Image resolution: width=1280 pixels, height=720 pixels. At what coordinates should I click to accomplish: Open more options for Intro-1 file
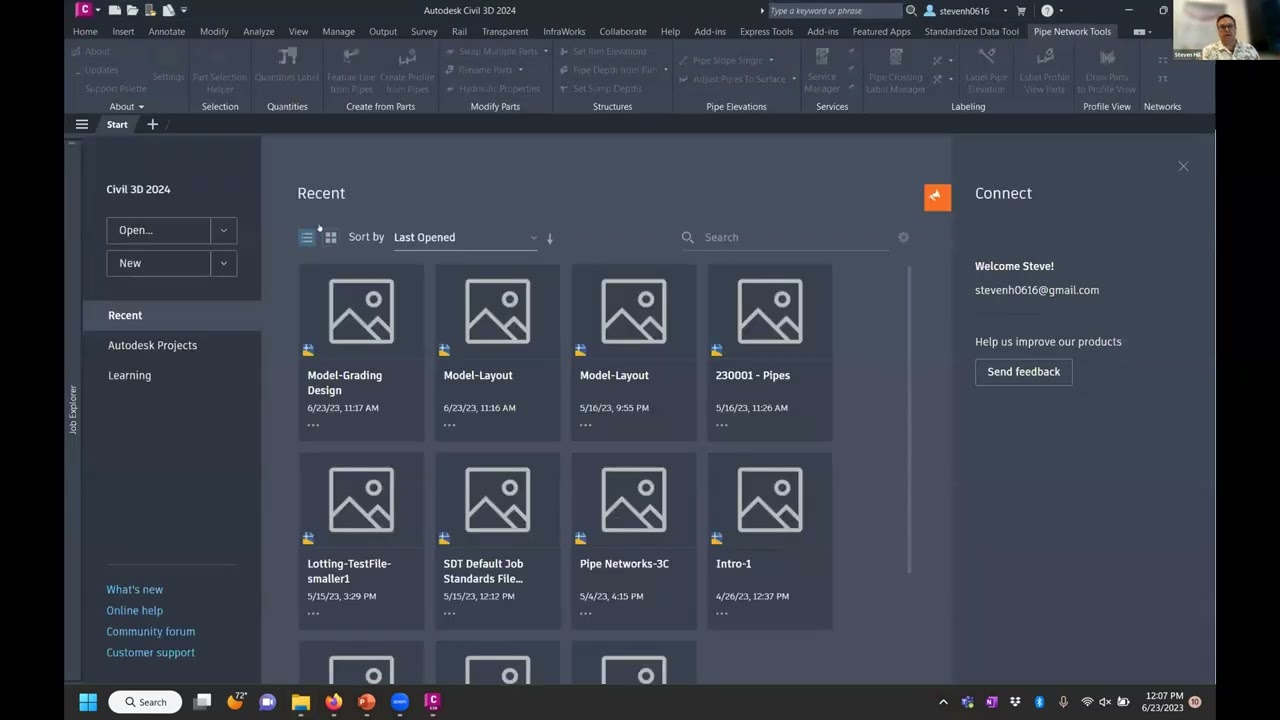point(721,613)
